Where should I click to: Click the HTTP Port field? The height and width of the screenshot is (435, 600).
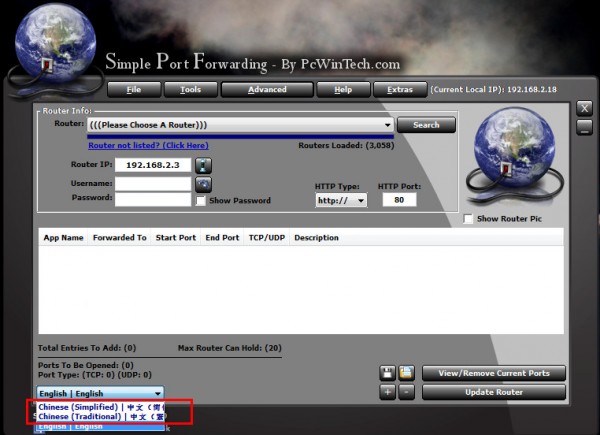click(399, 200)
